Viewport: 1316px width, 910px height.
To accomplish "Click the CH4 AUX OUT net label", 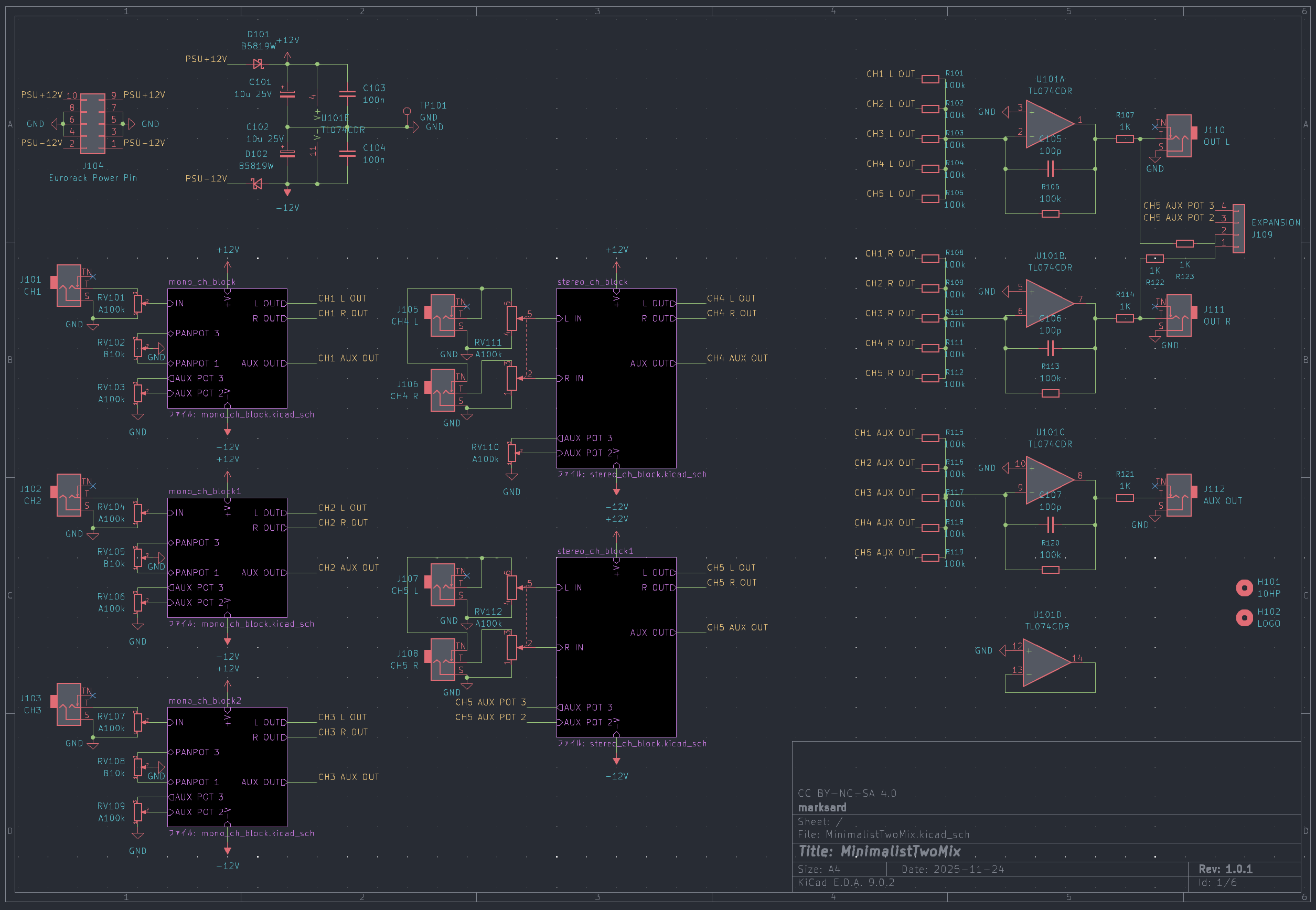I will pyautogui.click(x=737, y=358).
